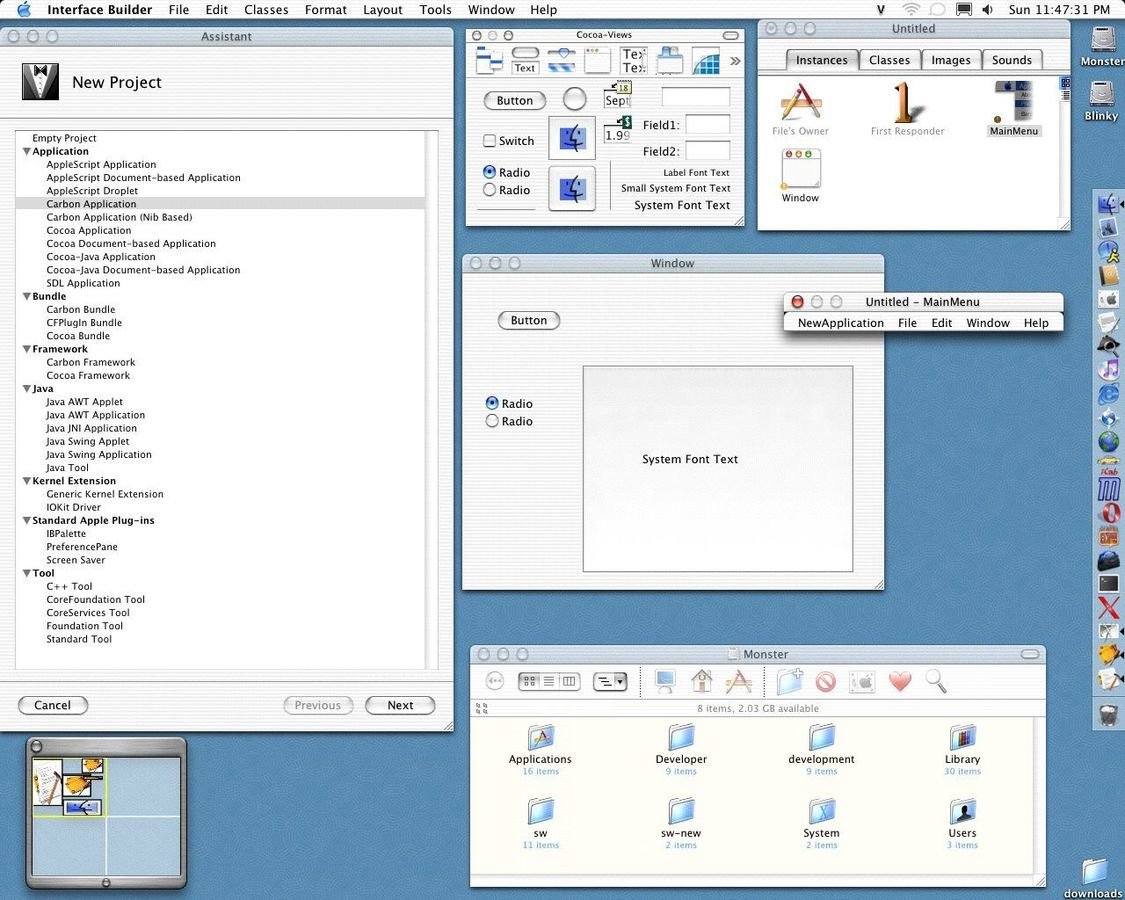Open the graph view palette icon
This screenshot has width=1125, height=900.
pyautogui.click(x=706, y=60)
